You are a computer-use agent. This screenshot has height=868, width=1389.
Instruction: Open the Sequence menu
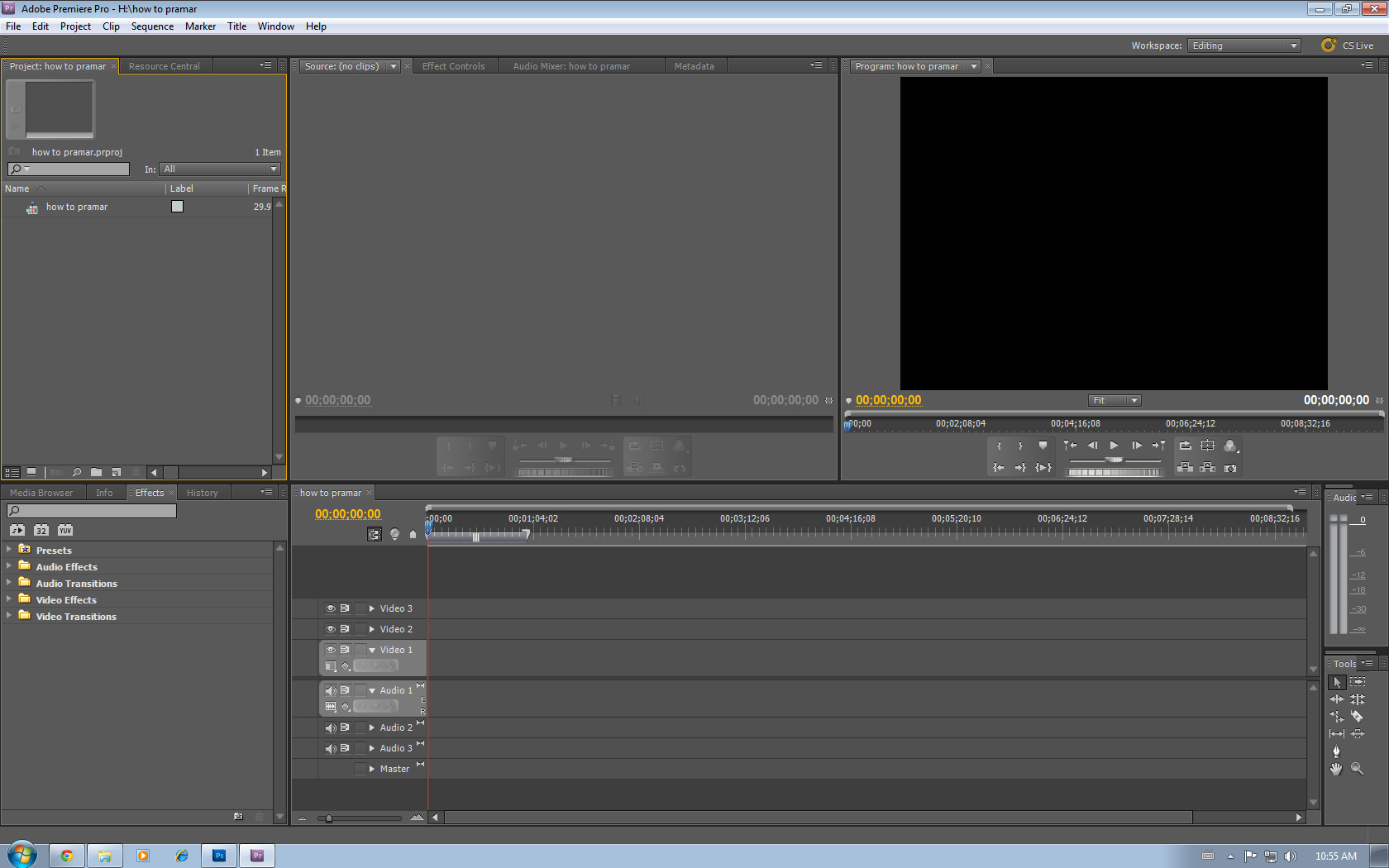click(152, 26)
